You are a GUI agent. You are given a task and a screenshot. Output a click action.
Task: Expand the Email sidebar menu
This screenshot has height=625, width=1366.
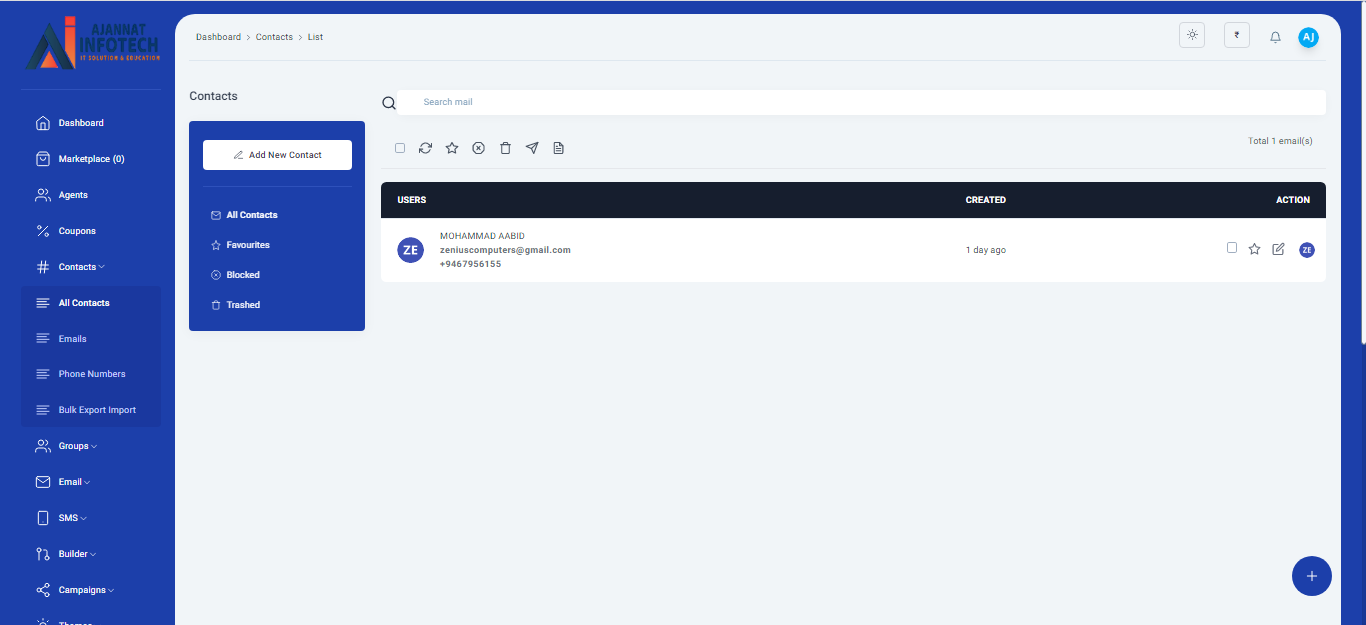[x=74, y=482]
